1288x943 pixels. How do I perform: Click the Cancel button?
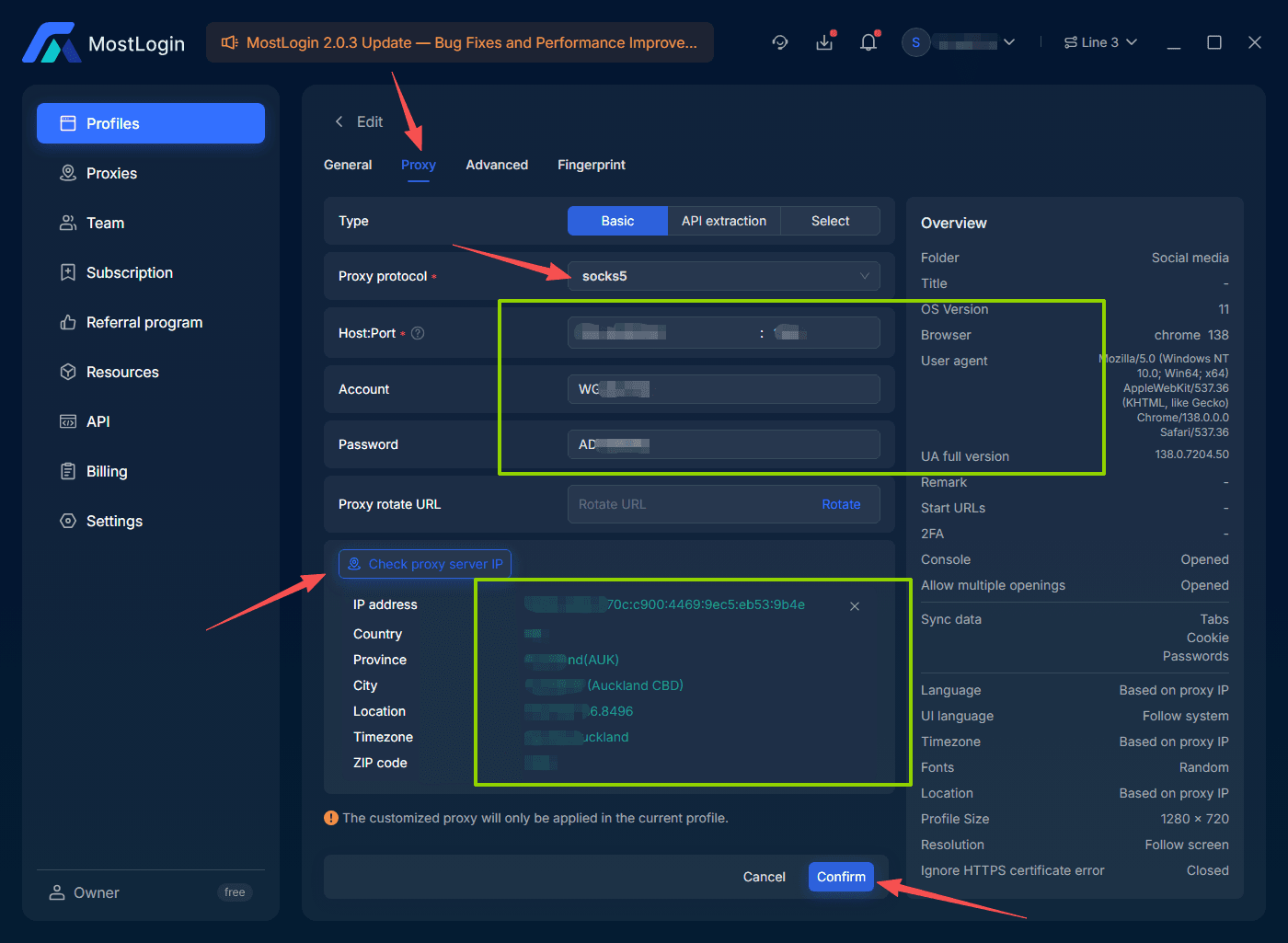[x=765, y=877]
